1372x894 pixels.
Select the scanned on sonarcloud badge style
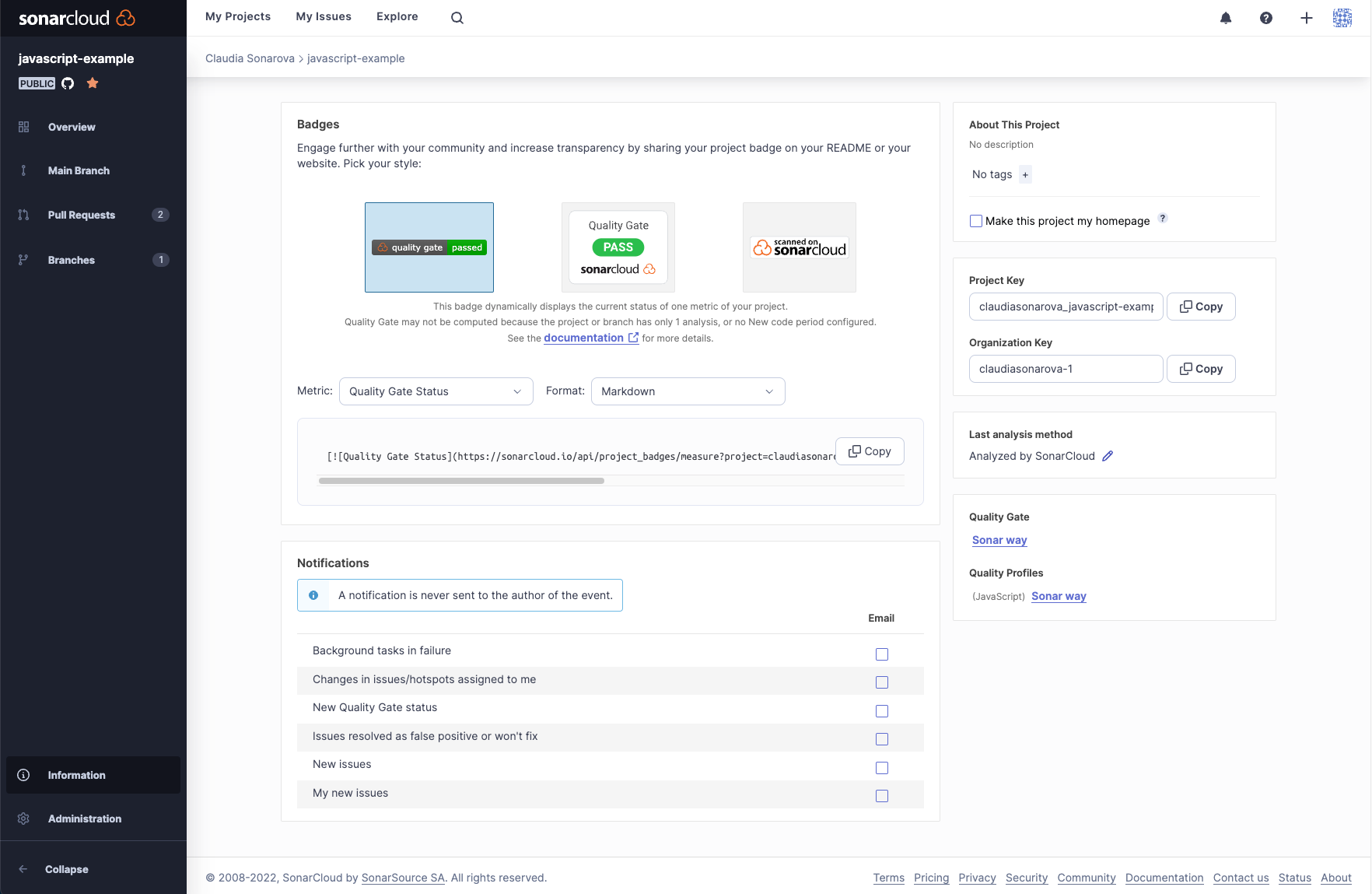[x=800, y=247]
